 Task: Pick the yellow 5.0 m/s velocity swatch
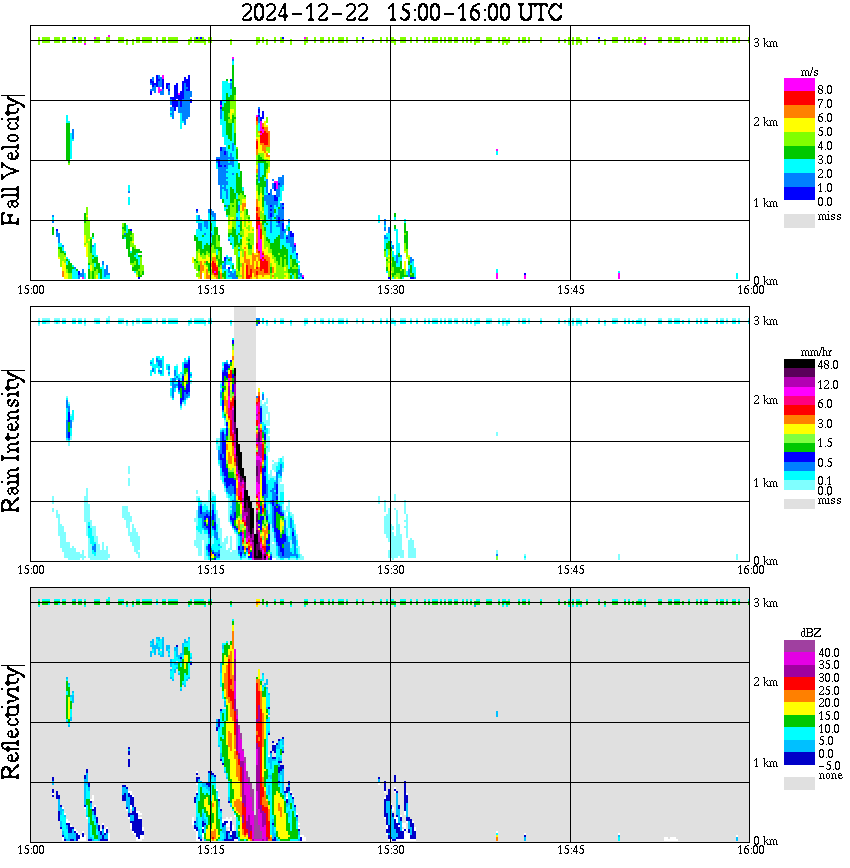pos(799,126)
